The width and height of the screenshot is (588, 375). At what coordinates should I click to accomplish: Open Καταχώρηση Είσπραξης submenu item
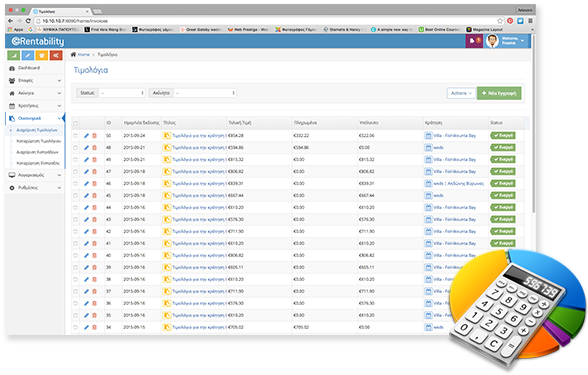click(37, 164)
